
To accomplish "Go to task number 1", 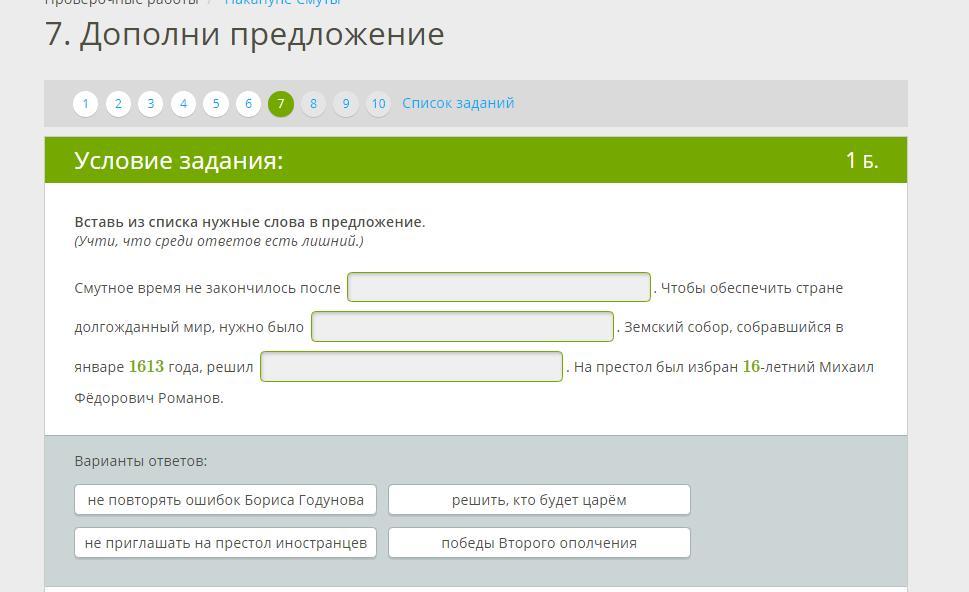I will pyautogui.click(x=85, y=104).
